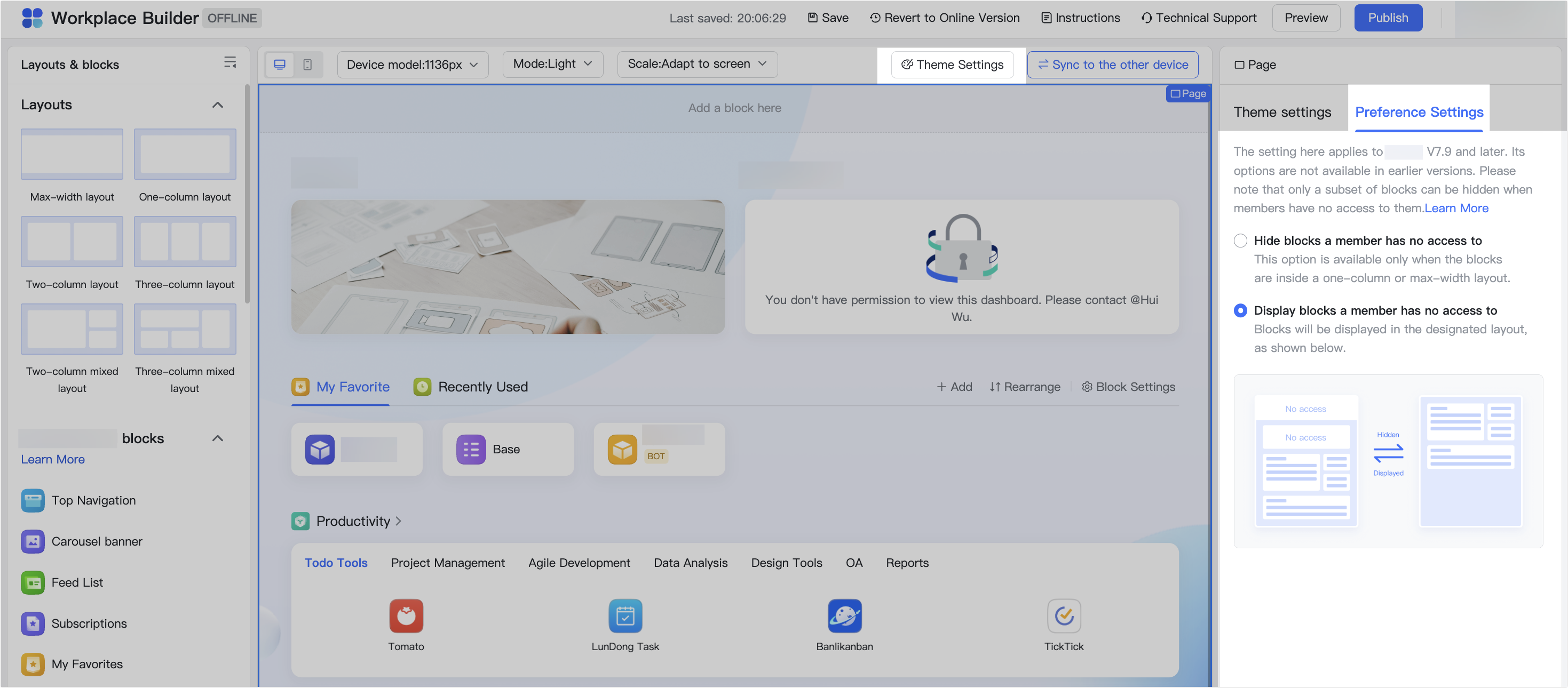Collapse the Layouts & blocks panel icon
The width and height of the screenshot is (1568, 688).
point(229,62)
